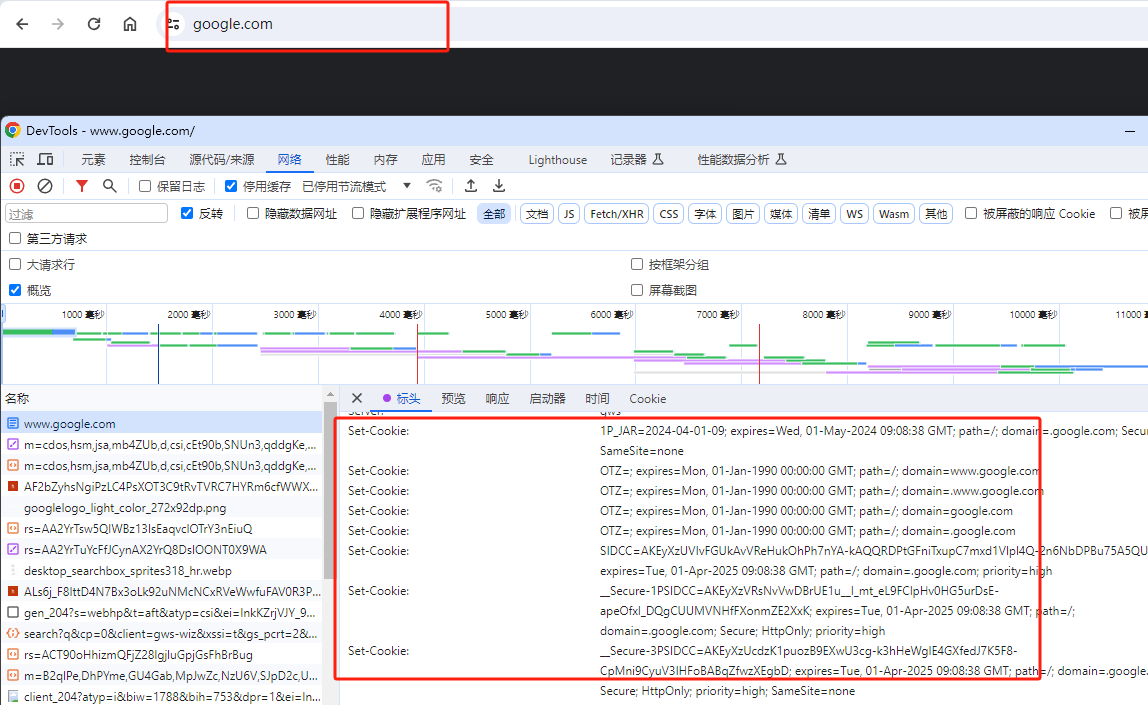Screen dimensions: 1148x705
Task: Enable the 屏幕截图 checkbox
Action: pyautogui.click(x=637, y=290)
